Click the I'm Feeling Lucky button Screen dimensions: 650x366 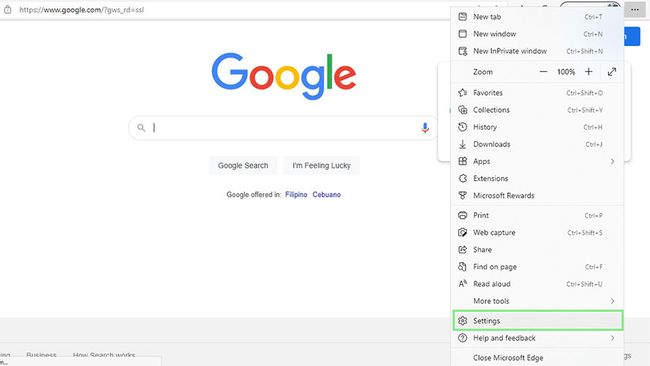tap(321, 165)
